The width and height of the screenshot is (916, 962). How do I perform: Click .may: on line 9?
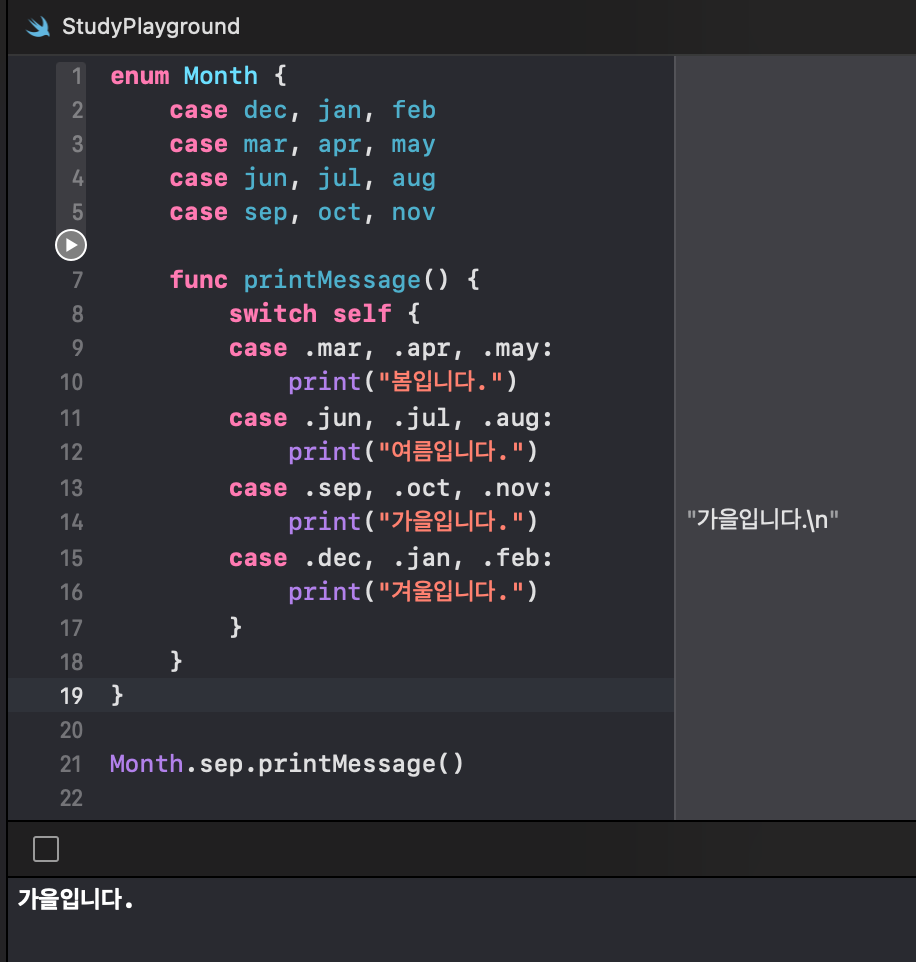(x=517, y=349)
